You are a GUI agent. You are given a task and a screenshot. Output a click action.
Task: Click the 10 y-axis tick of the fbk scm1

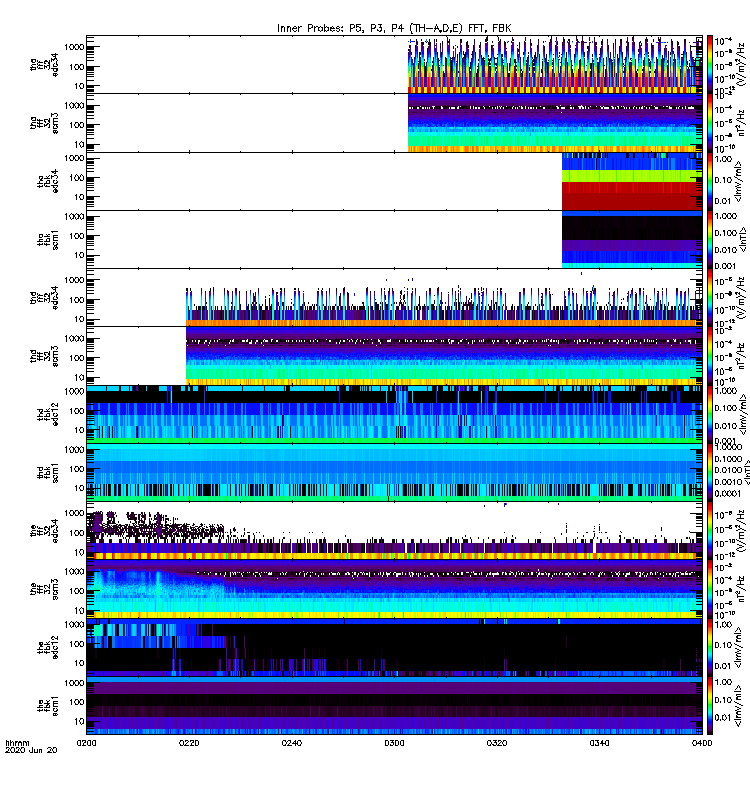click(x=79, y=721)
